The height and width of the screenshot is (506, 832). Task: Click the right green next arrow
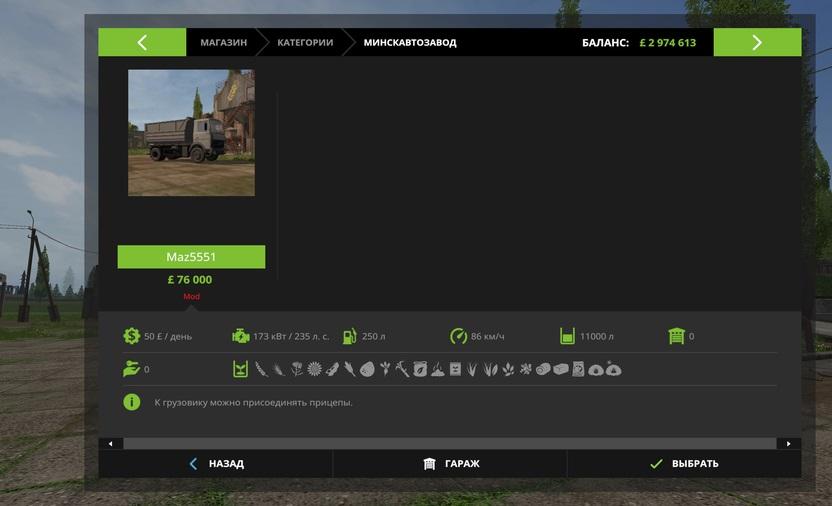[757, 42]
